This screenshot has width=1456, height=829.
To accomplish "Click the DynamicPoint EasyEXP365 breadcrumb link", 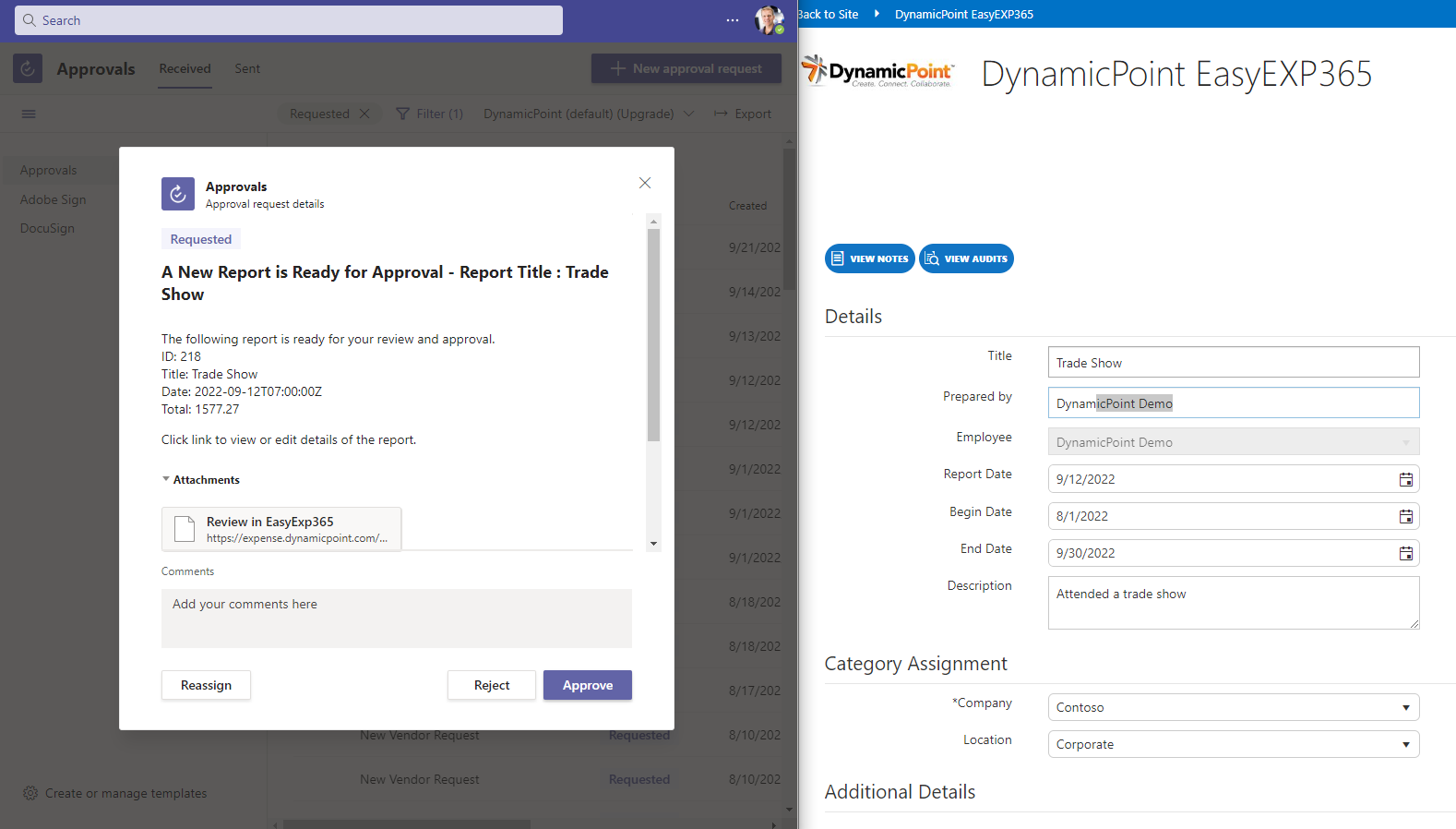I will [x=964, y=14].
